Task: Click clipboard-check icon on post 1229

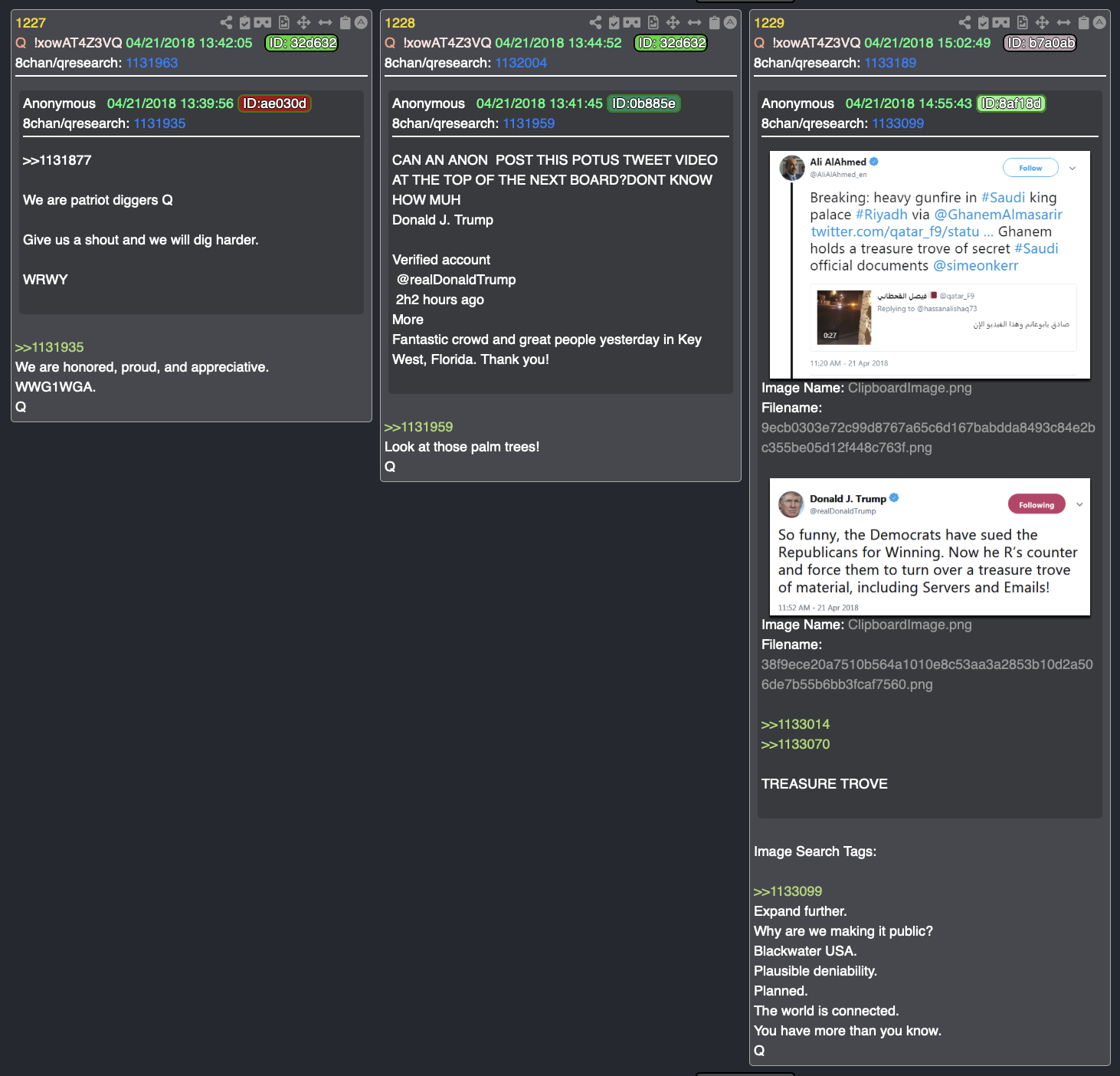Action: 984,23
